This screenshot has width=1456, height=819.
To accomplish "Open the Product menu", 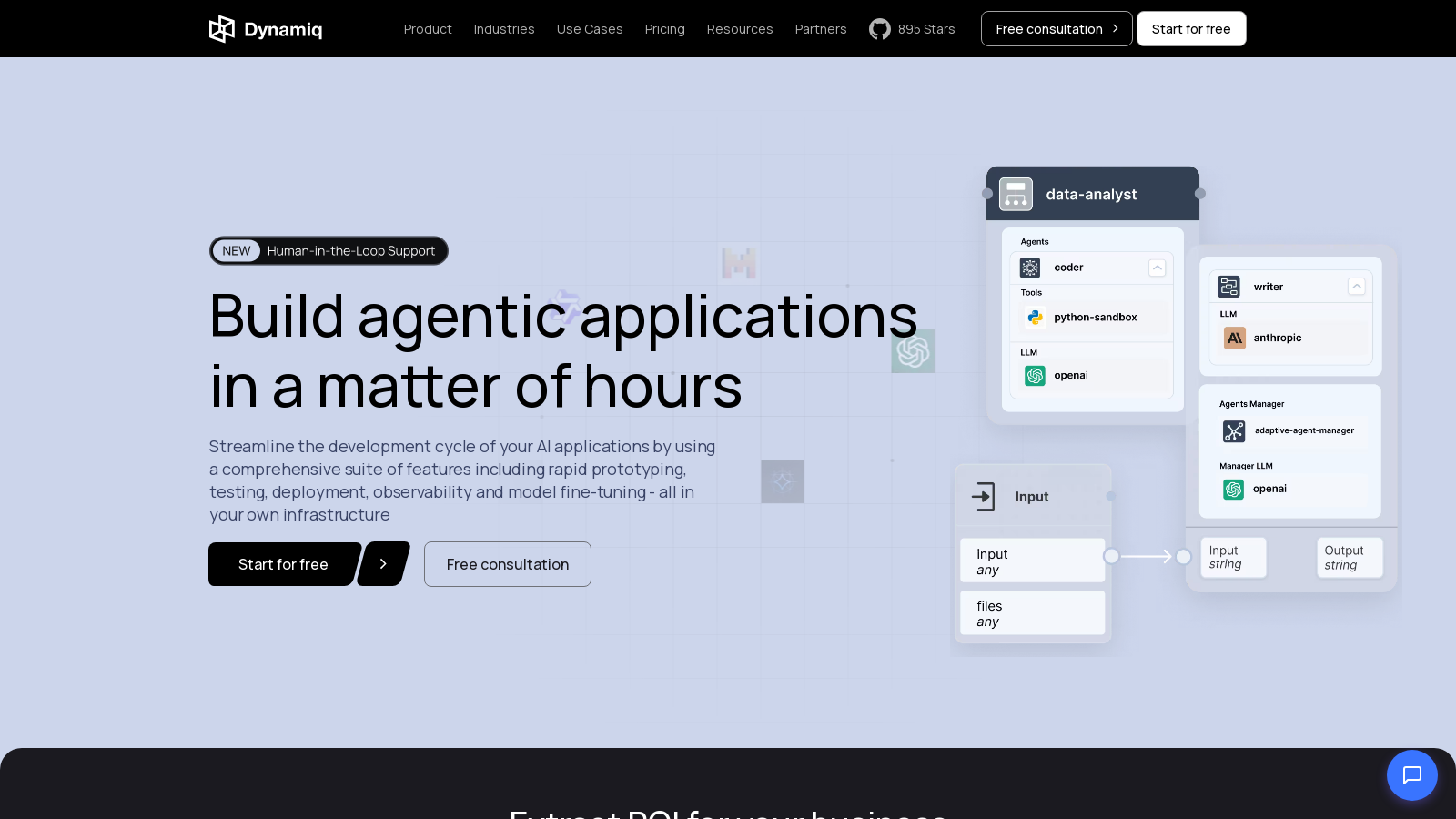I will click(x=428, y=29).
